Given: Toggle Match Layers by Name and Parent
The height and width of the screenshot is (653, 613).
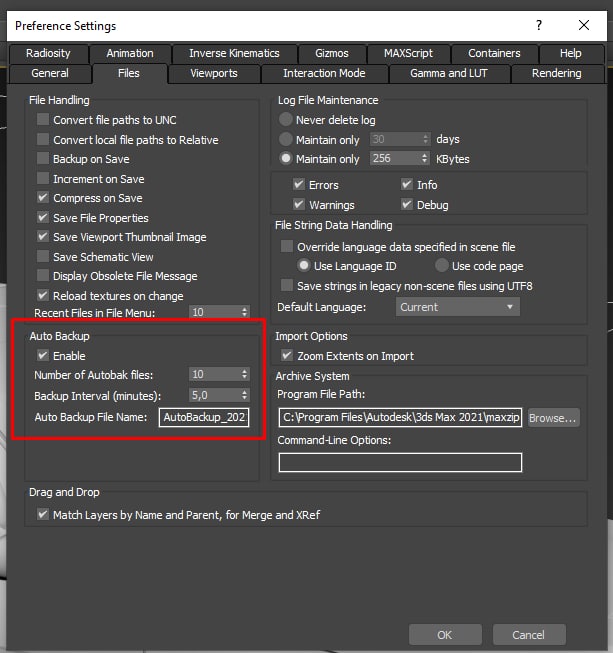Looking at the screenshot, I should click(x=43, y=514).
